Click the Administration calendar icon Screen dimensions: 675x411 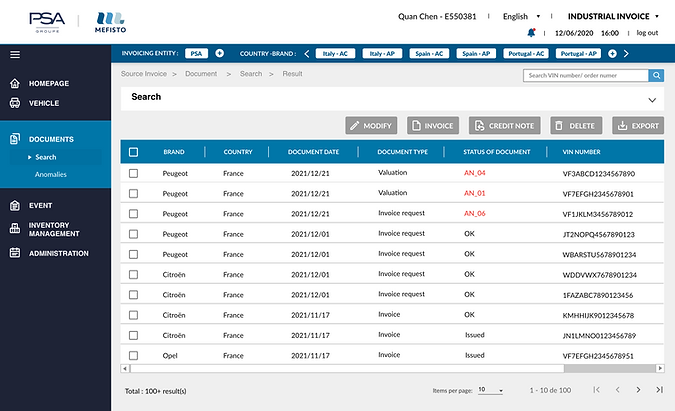point(15,253)
